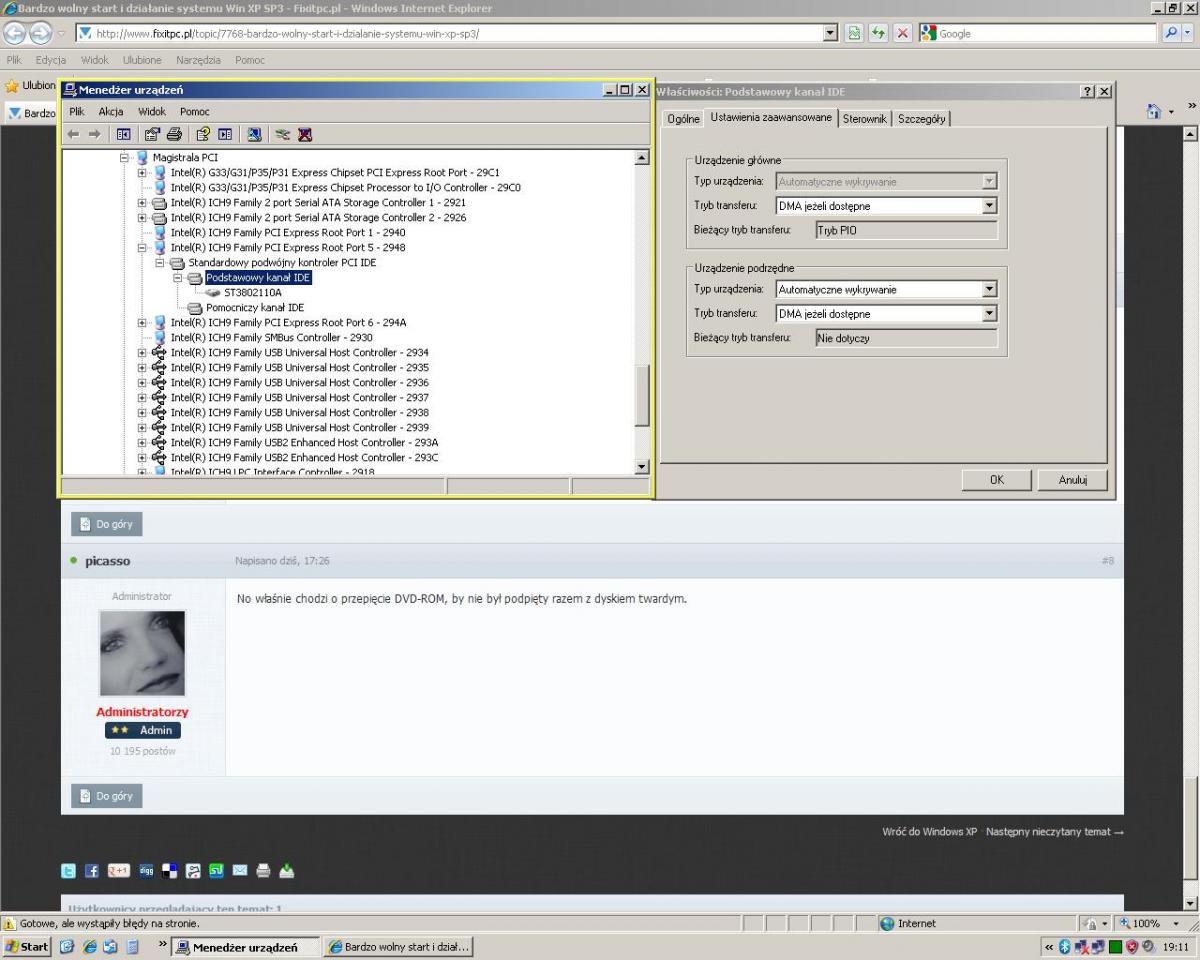The height and width of the screenshot is (960, 1200).
Task: Click the update driver toolbar icon
Action: coord(283,134)
